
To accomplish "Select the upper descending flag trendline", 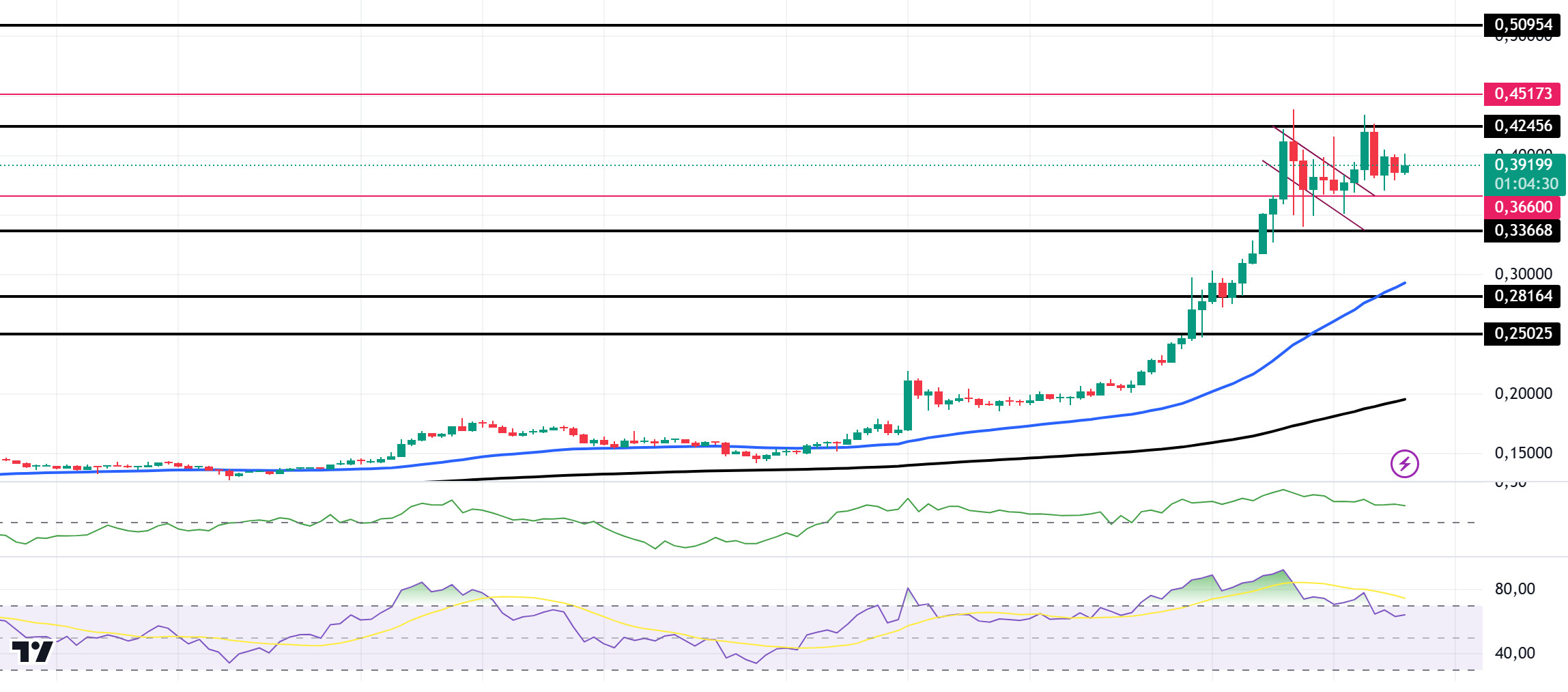I will pyautogui.click(x=1324, y=161).
